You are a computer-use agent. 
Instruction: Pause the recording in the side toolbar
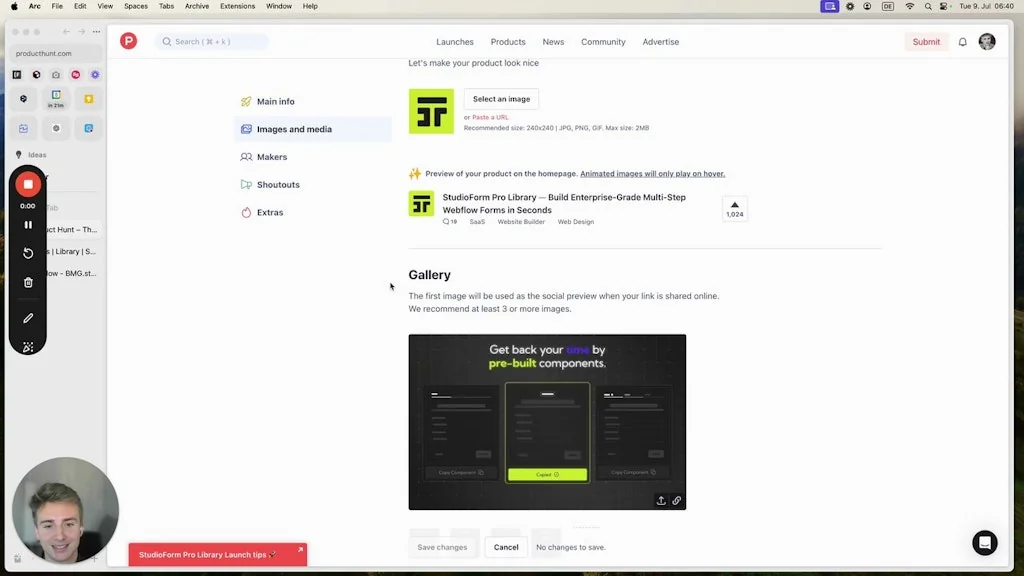tap(28, 224)
